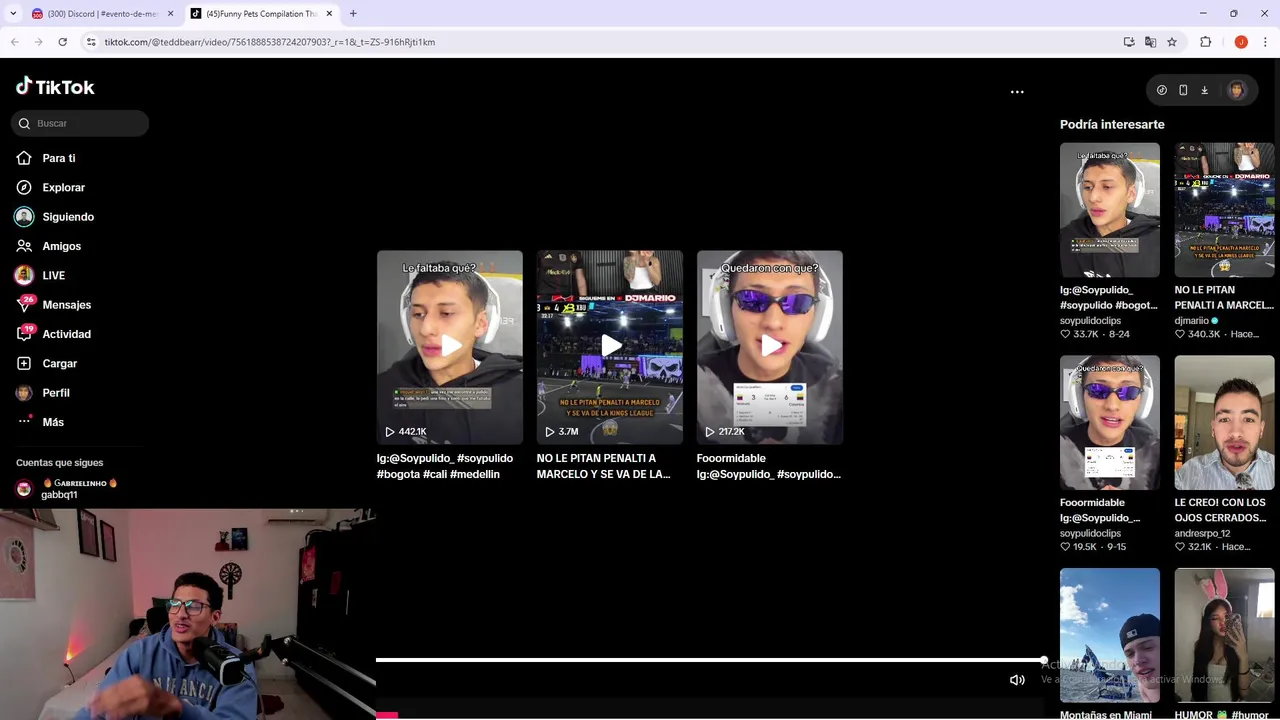The height and width of the screenshot is (720, 1280).
Task: Visit the soypulidoclips account with 33.7K likes
Action: click(1090, 321)
